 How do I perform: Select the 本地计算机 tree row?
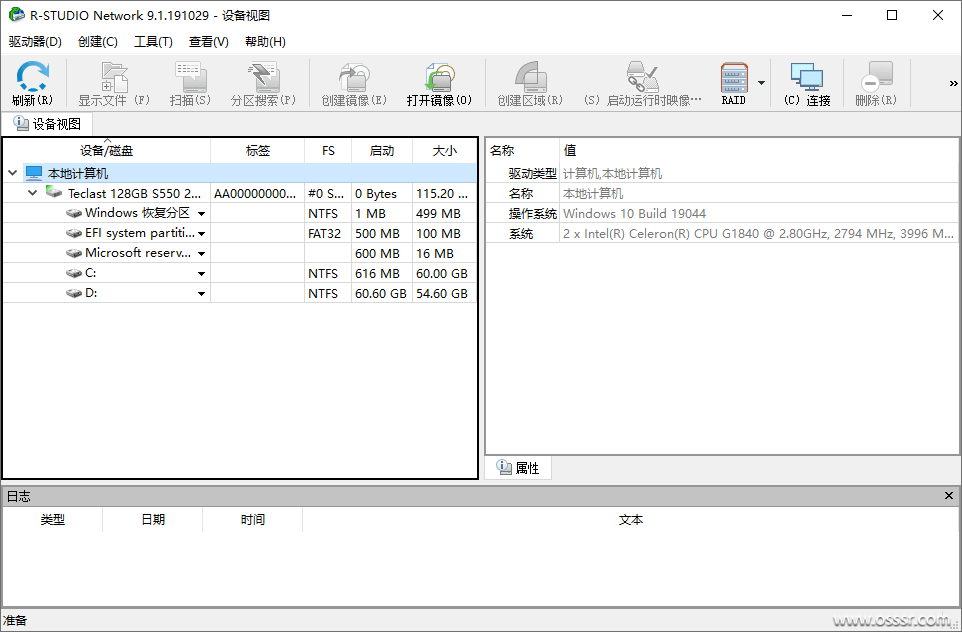pos(240,173)
